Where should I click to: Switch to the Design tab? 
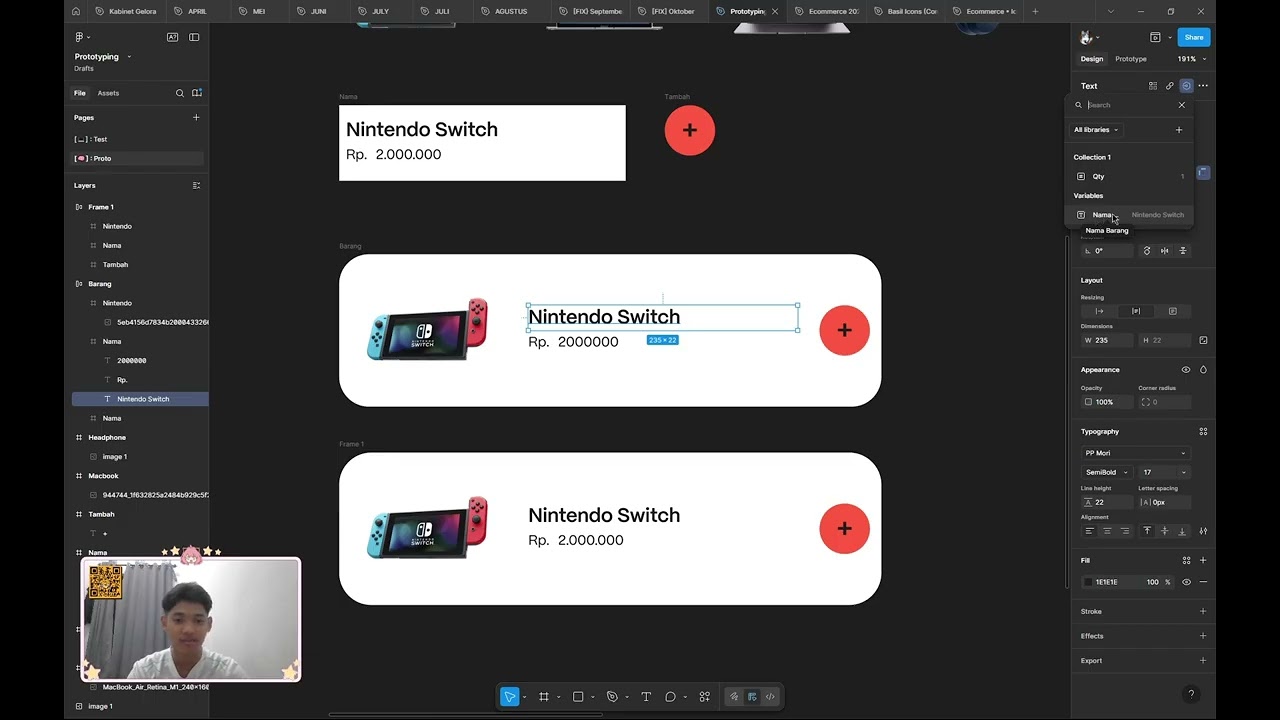click(x=1092, y=59)
